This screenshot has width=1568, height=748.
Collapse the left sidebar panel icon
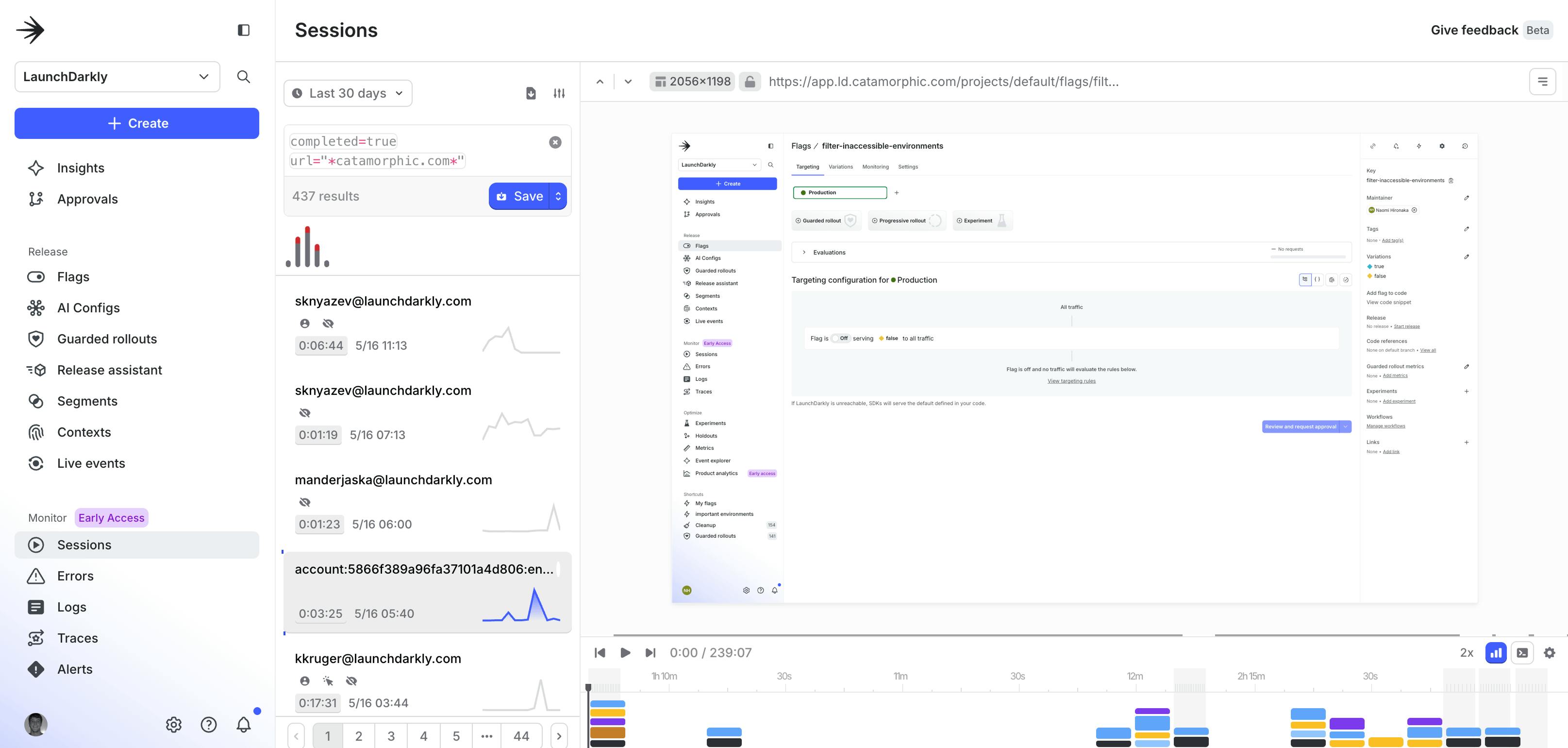click(244, 30)
